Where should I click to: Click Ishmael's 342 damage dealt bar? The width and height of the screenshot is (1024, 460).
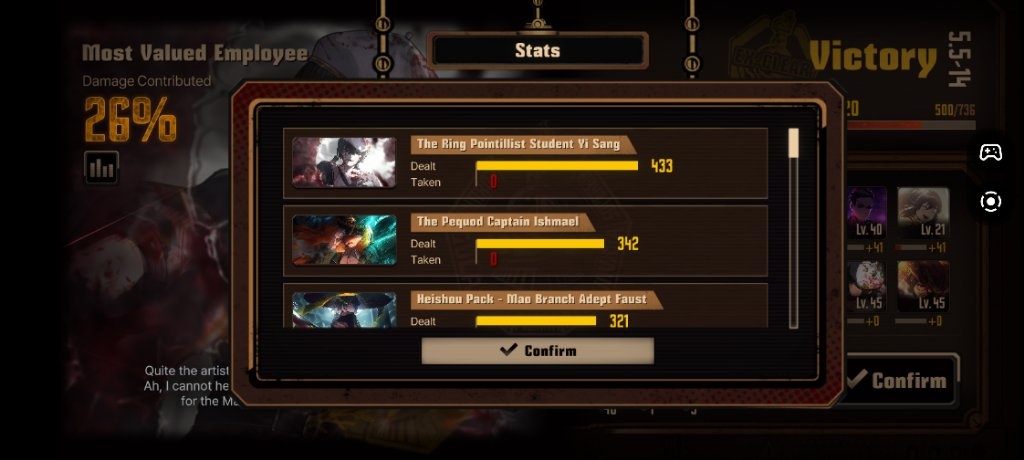540,244
